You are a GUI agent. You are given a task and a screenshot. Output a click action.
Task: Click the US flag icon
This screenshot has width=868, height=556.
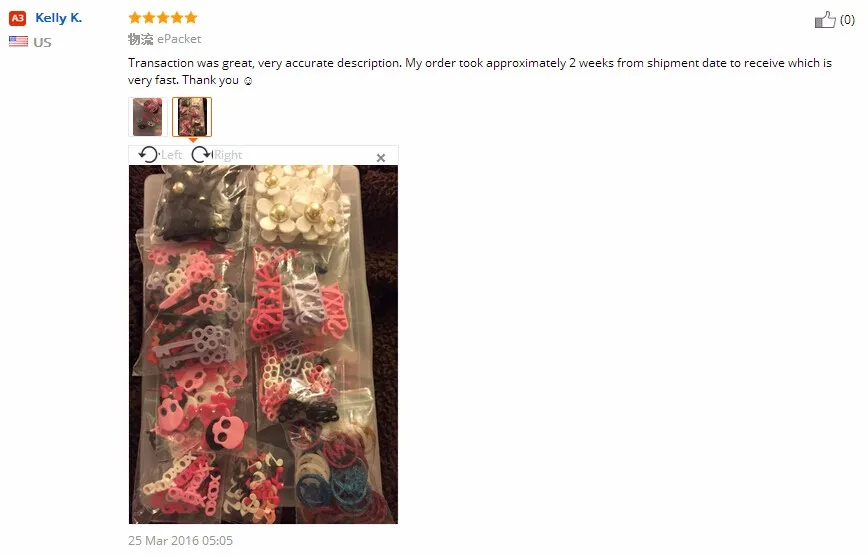click(18, 42)
